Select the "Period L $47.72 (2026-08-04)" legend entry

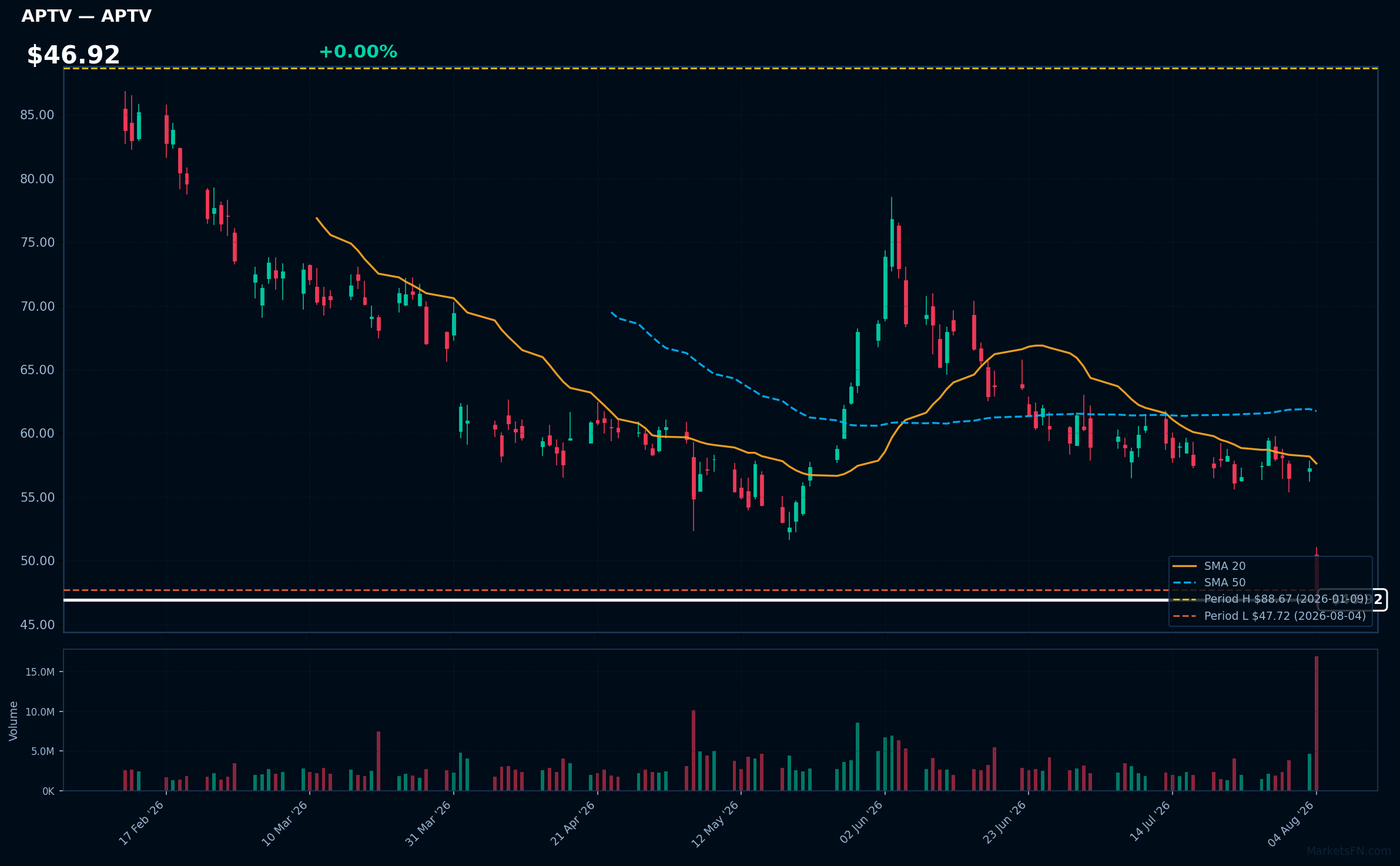1270,616
